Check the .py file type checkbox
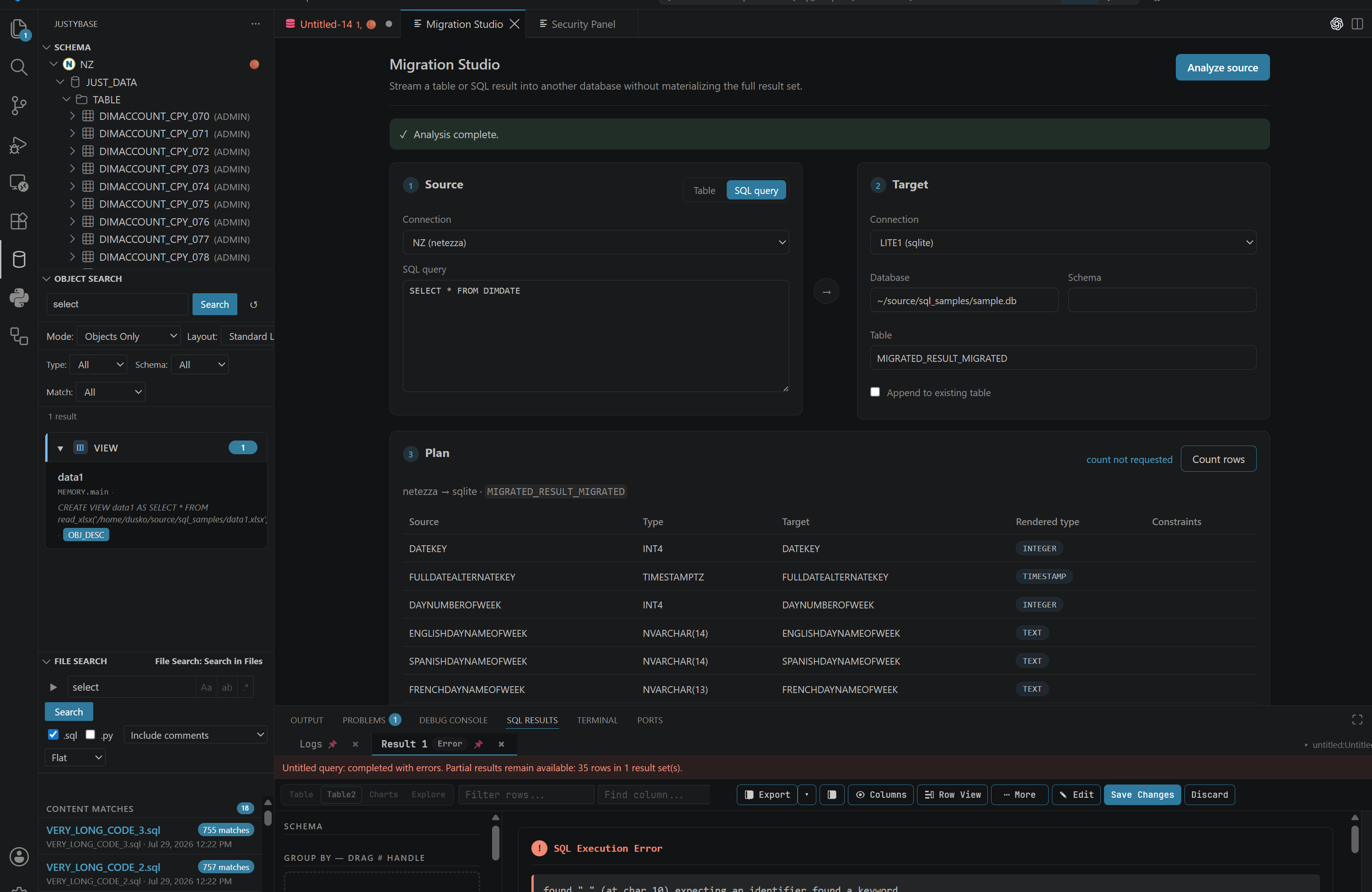 click(90, 735)
